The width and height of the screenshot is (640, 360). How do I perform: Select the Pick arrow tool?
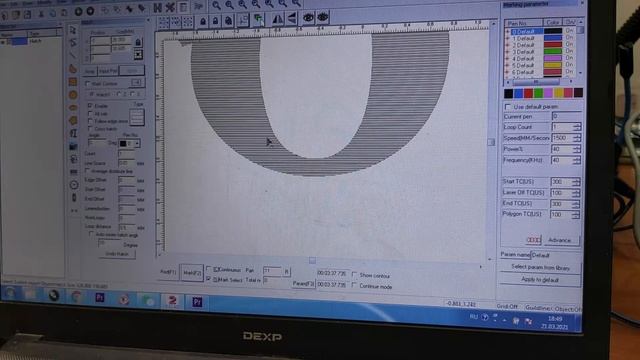click(x=73, y=30)
